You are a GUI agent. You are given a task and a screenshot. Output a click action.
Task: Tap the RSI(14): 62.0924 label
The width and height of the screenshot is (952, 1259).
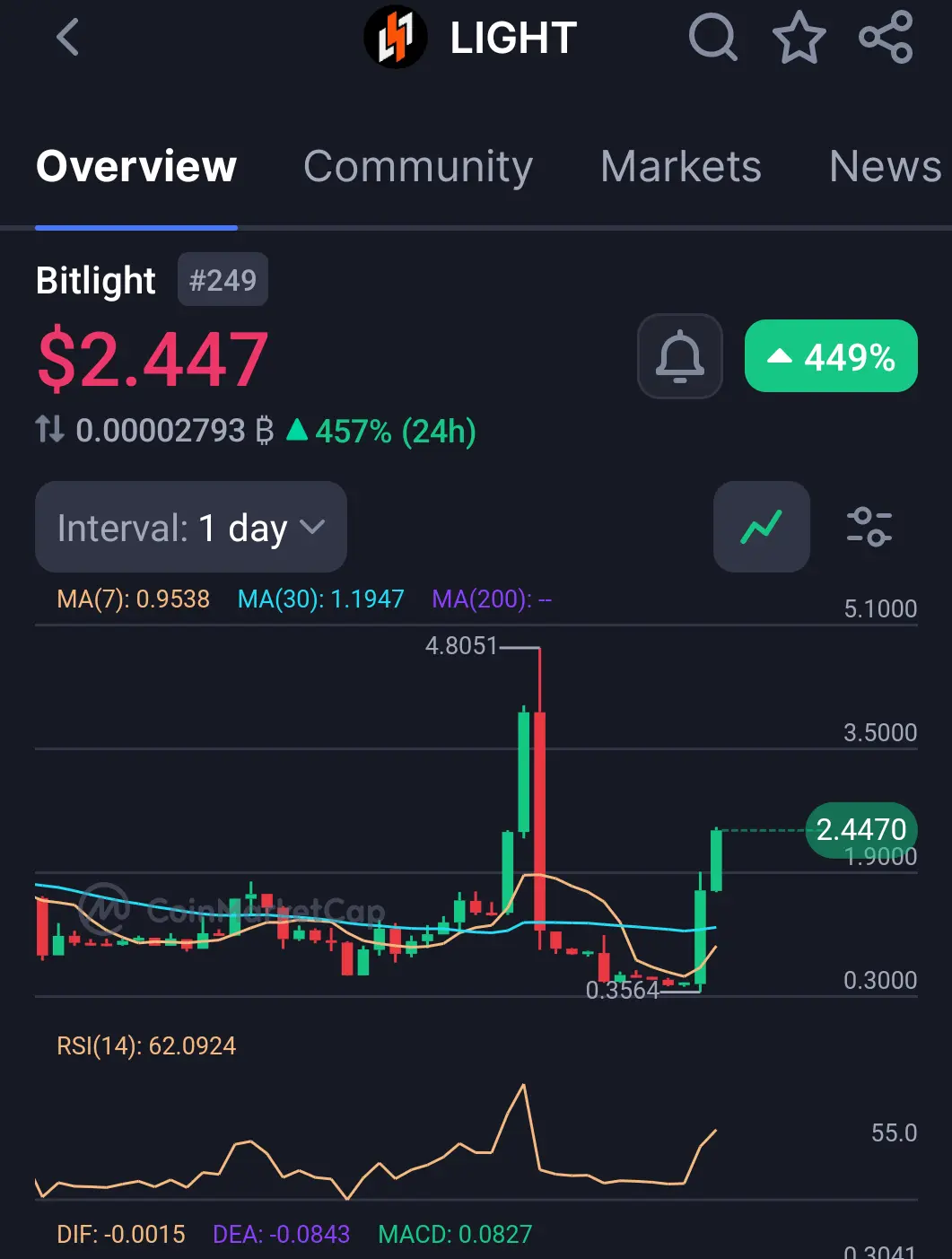coord(146,1045)
